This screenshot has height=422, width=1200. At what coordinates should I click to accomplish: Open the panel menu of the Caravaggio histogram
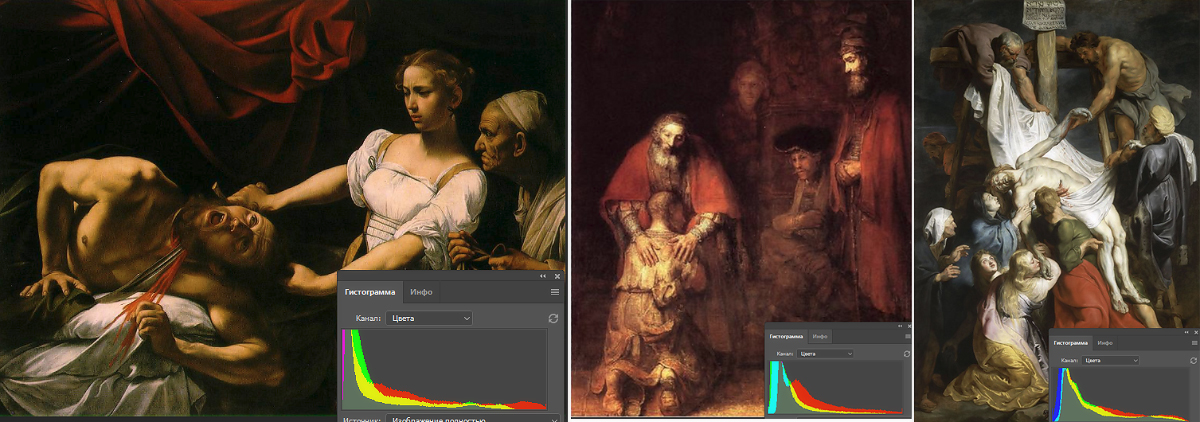[x=555, y=292]
